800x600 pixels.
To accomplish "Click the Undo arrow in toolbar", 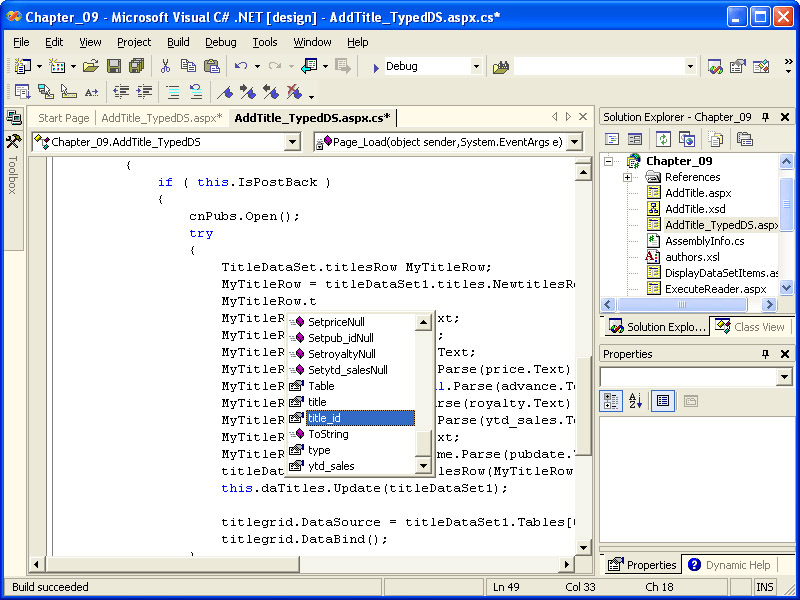I will [240, 66].
